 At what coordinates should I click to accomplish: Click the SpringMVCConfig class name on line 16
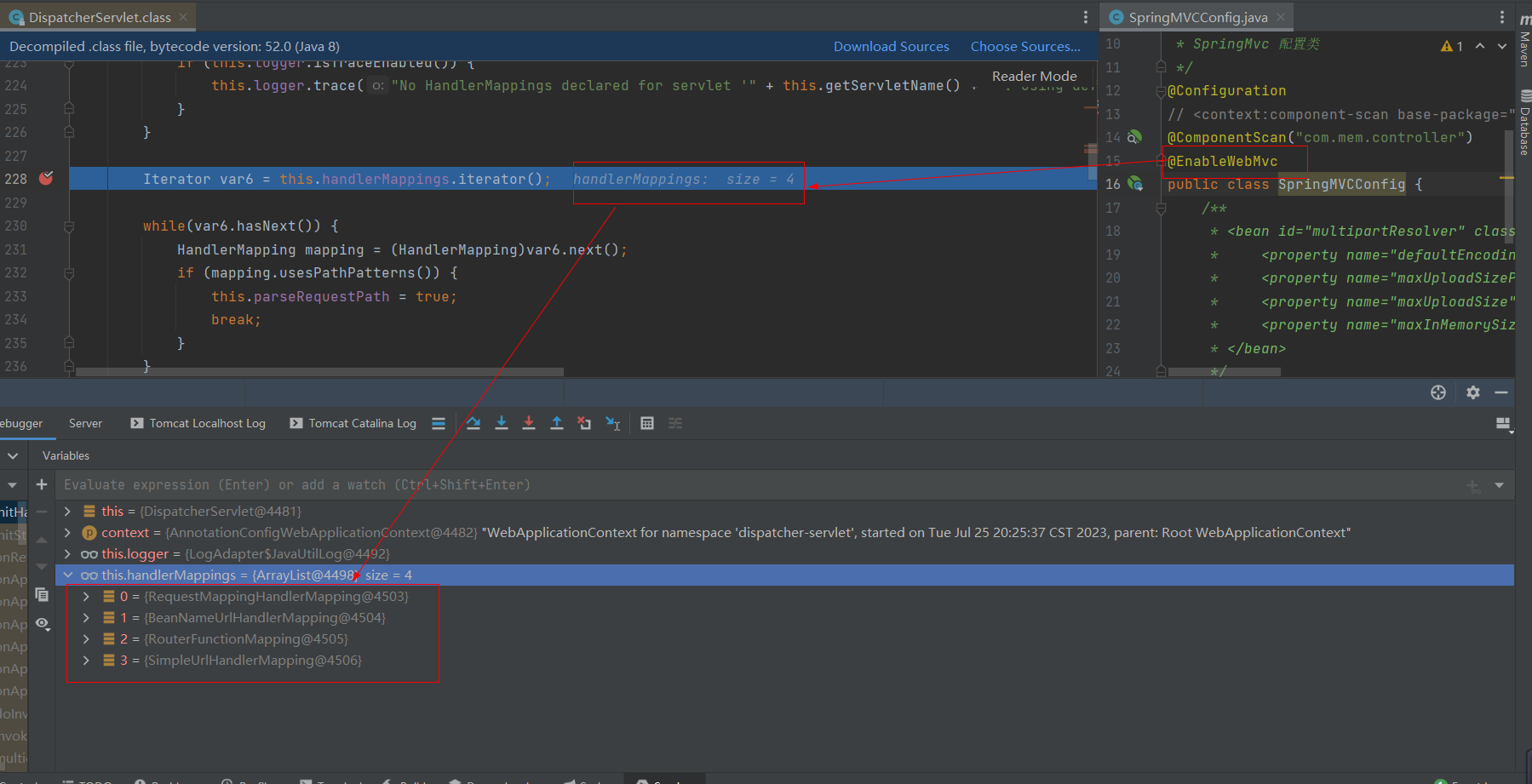(x=1341, y=184)
